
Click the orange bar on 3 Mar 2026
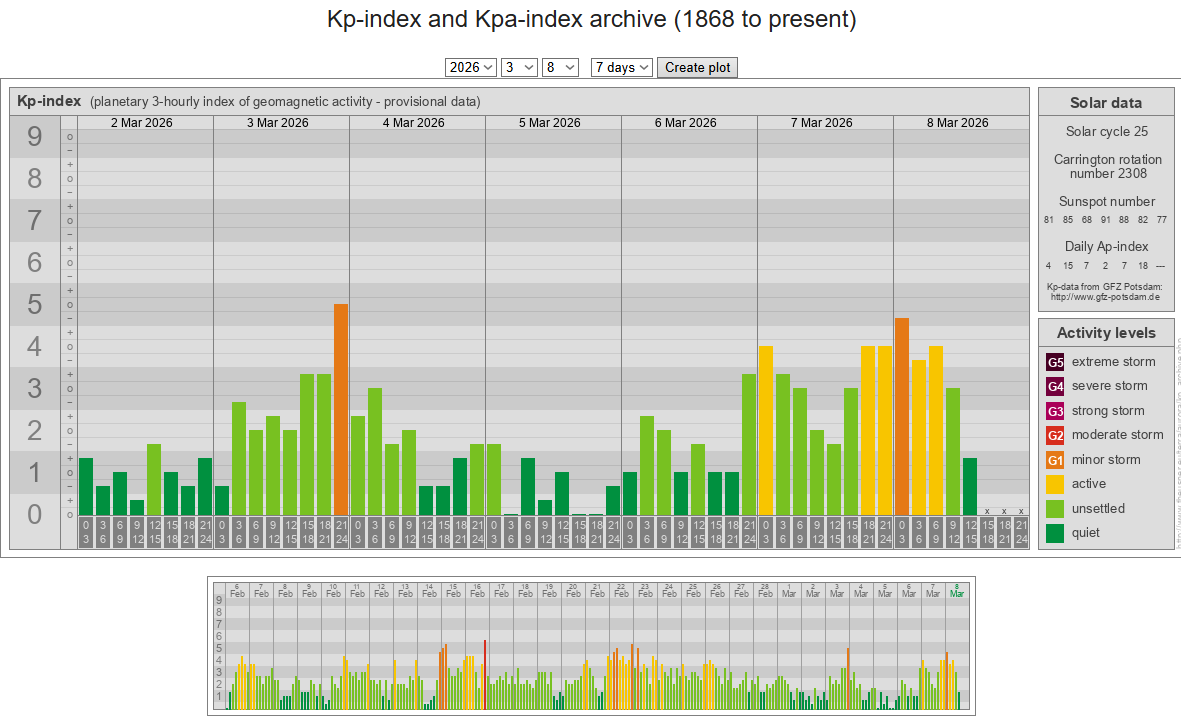click(341, 409)
